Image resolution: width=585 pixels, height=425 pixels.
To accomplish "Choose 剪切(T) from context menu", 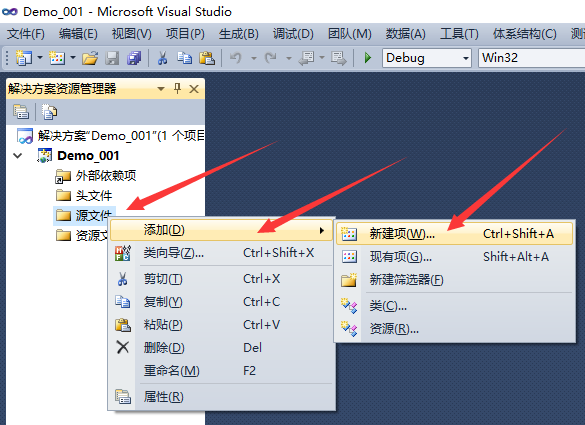I will coord(222,279).
